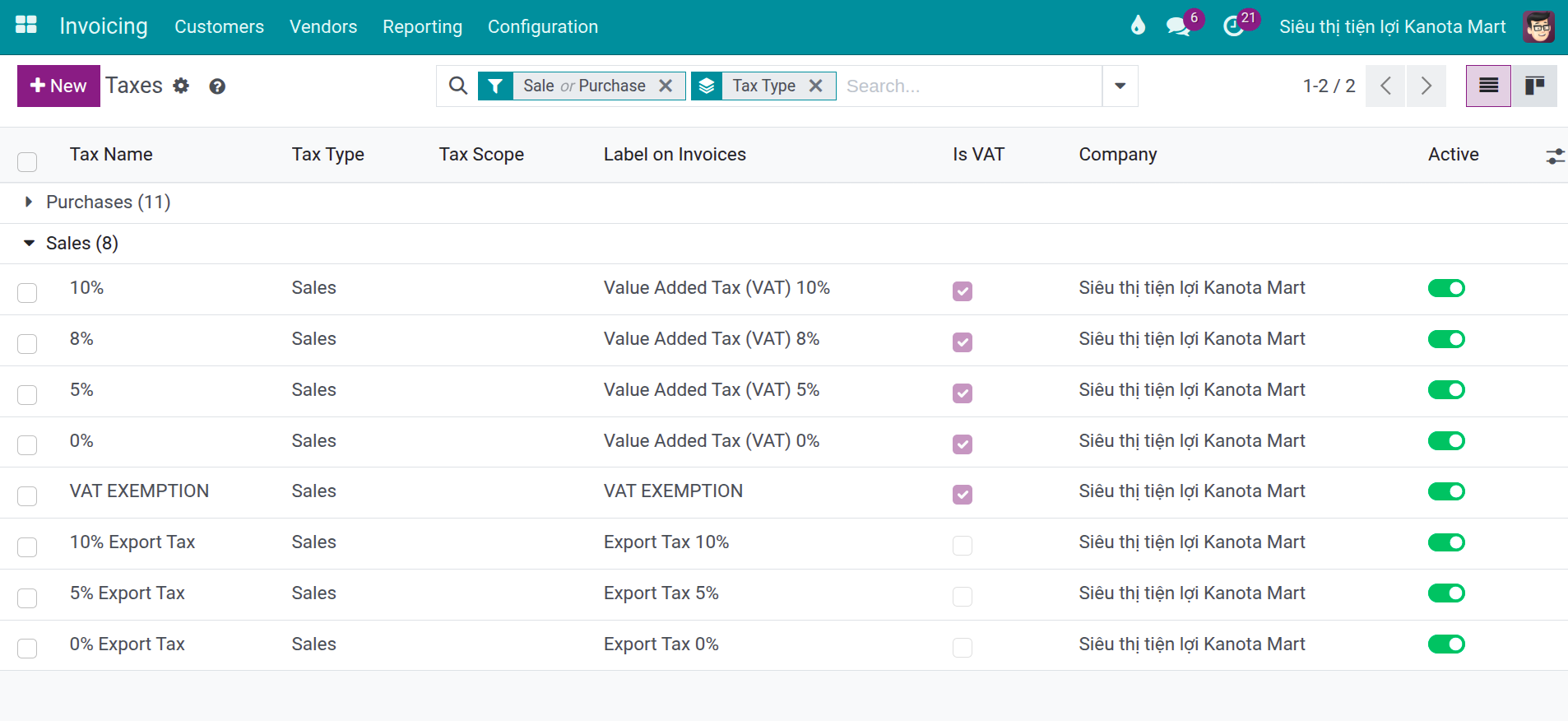
Task: Open the activities clock icon with 21 notifications
Action: (1233, 26)
